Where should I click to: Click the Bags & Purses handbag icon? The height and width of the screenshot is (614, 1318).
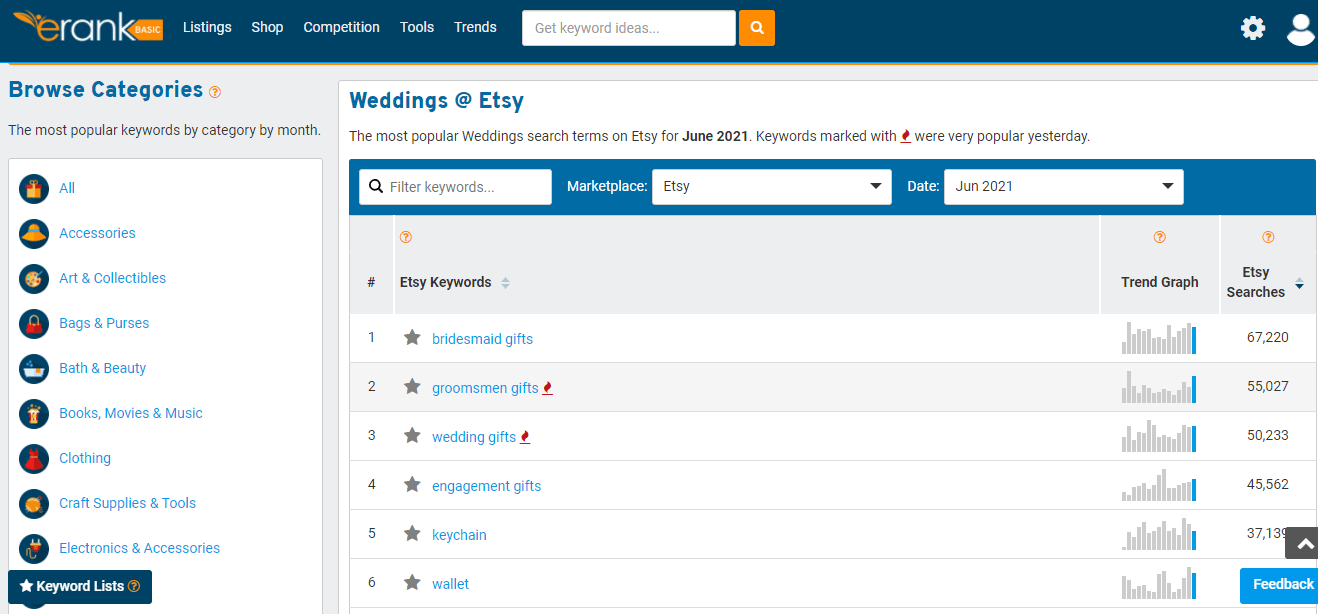click(34, 323)
